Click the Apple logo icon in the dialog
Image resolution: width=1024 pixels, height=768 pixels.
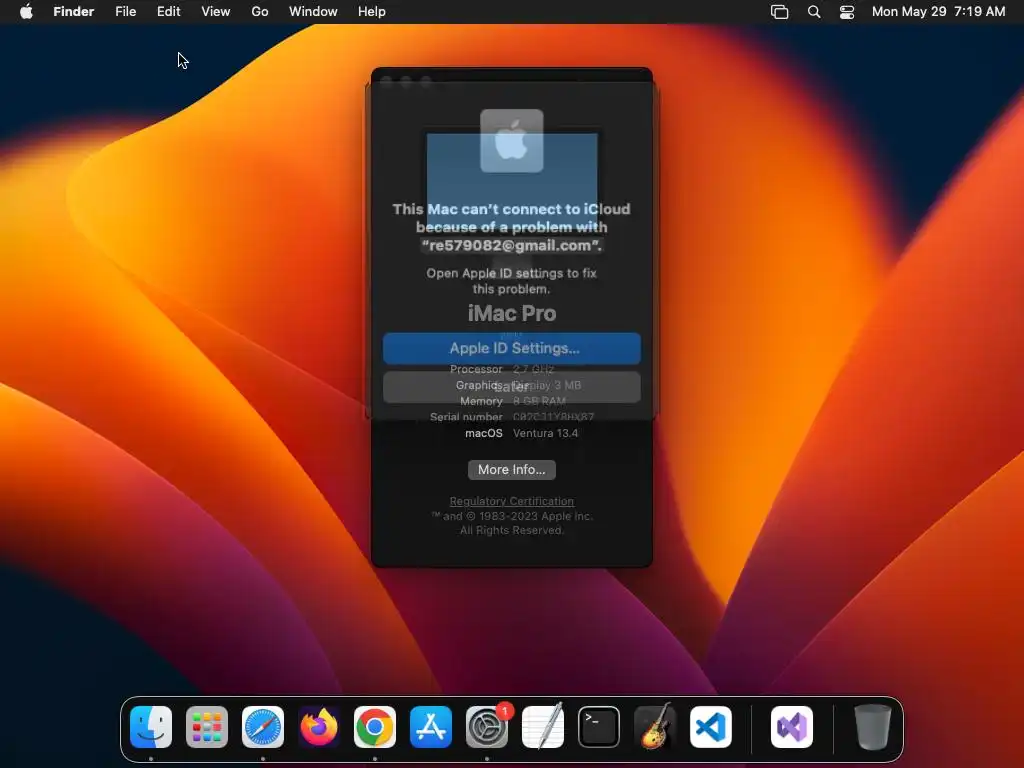(x=512, y=141)
